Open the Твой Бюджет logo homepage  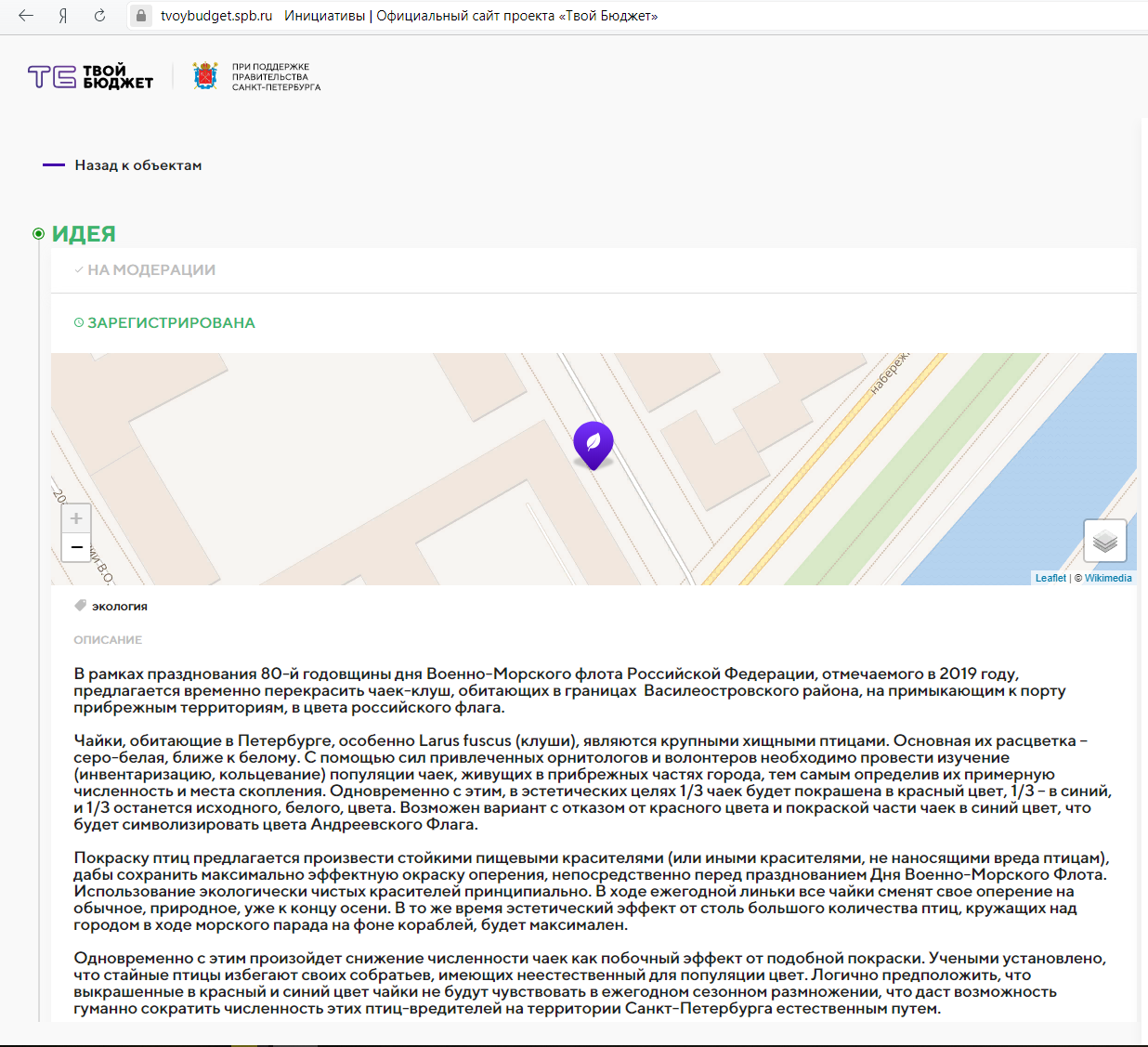click(x=90, y=76)
